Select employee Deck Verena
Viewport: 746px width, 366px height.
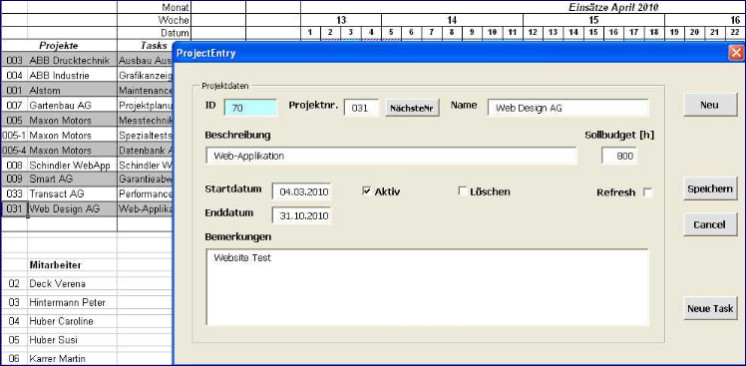(x=72, y=284)
